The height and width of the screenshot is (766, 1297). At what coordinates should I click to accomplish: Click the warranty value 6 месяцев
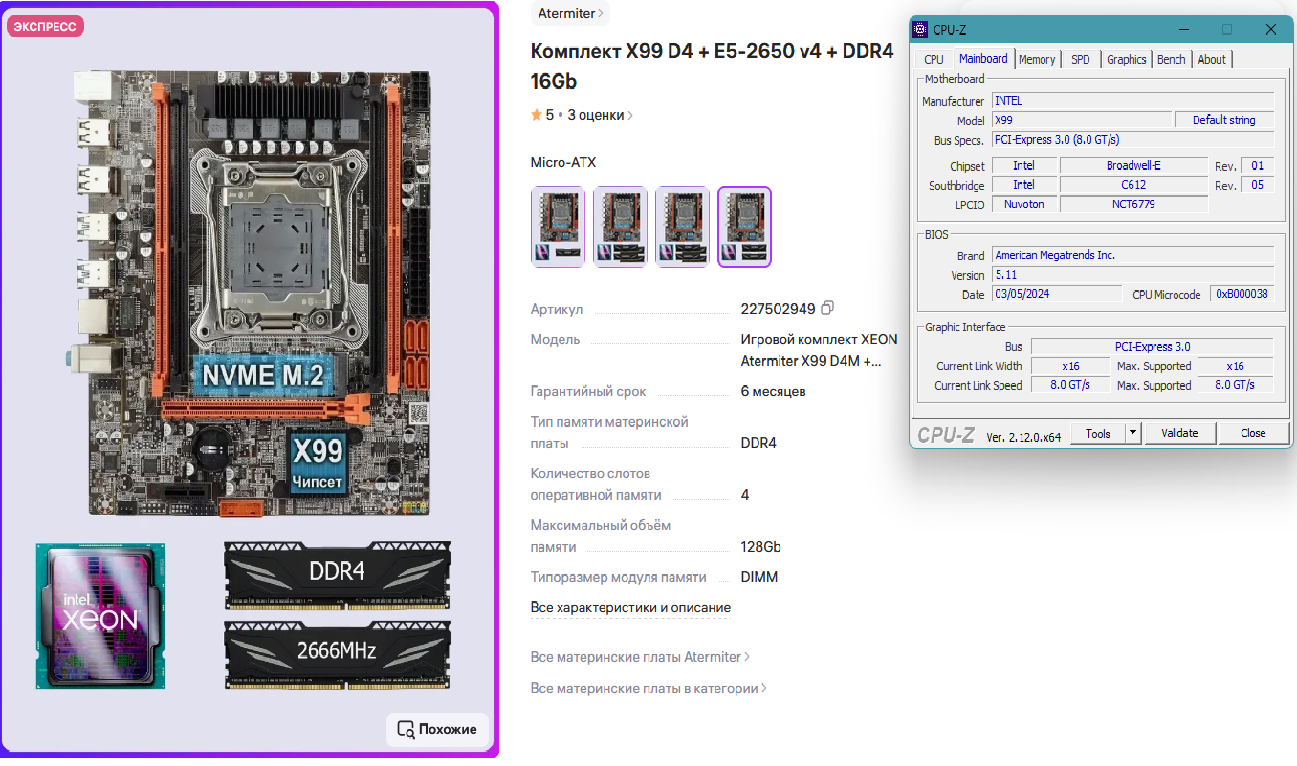[x=773, y=391]
